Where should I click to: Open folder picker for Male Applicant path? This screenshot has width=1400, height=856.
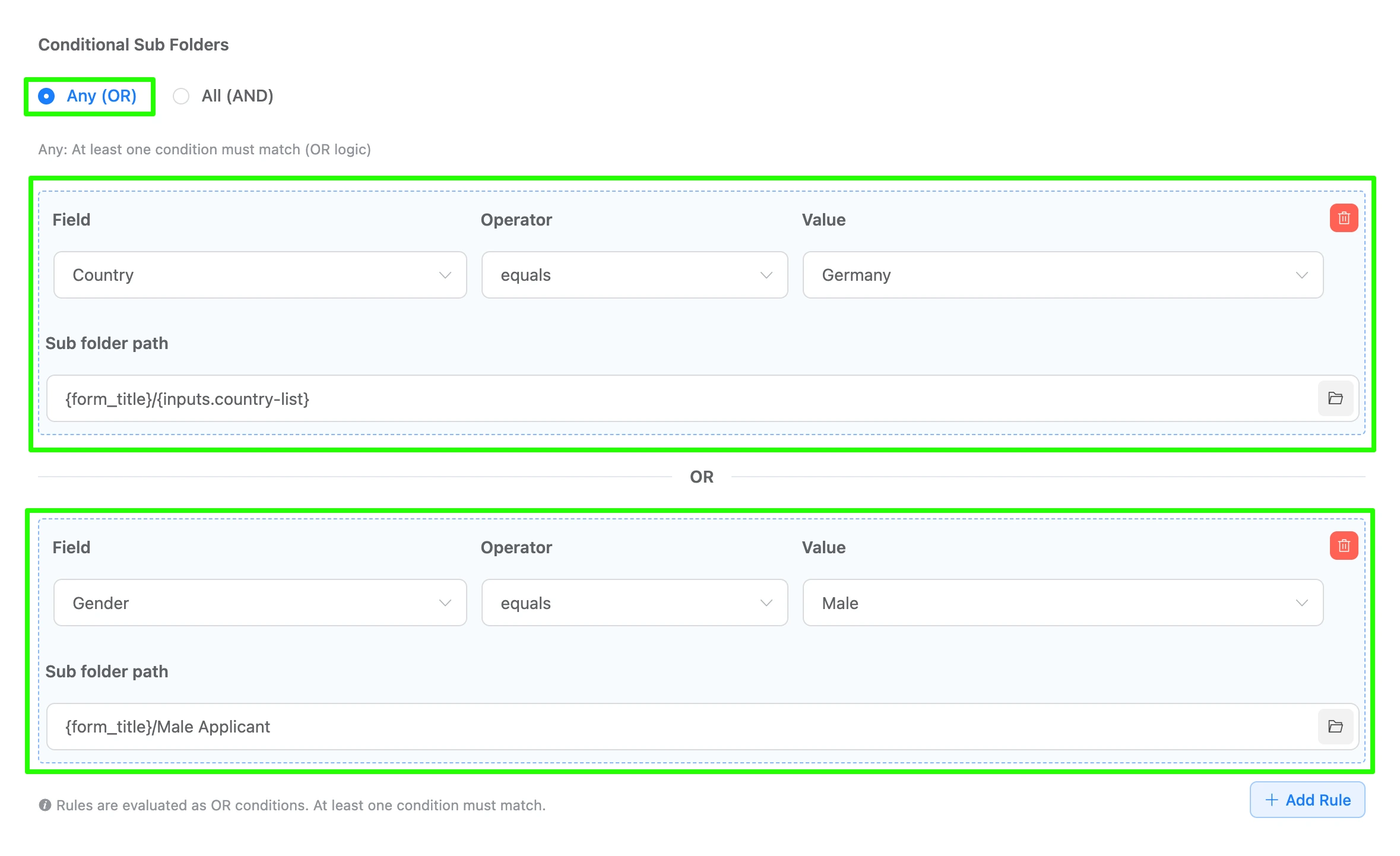(1335, 727)
